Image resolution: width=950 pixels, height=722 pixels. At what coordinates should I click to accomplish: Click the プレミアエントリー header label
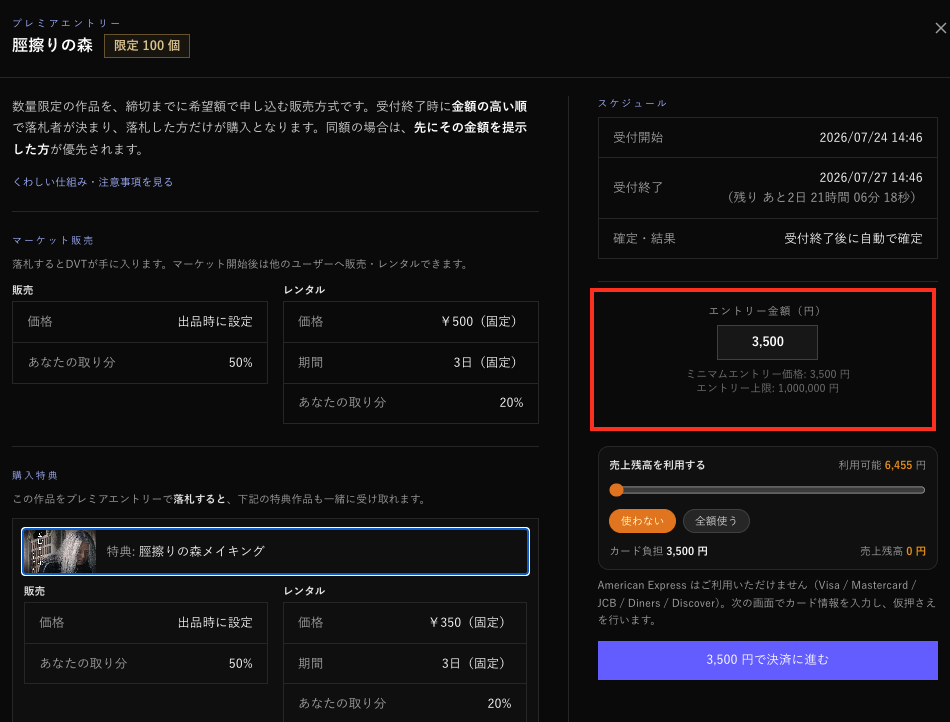66,23
